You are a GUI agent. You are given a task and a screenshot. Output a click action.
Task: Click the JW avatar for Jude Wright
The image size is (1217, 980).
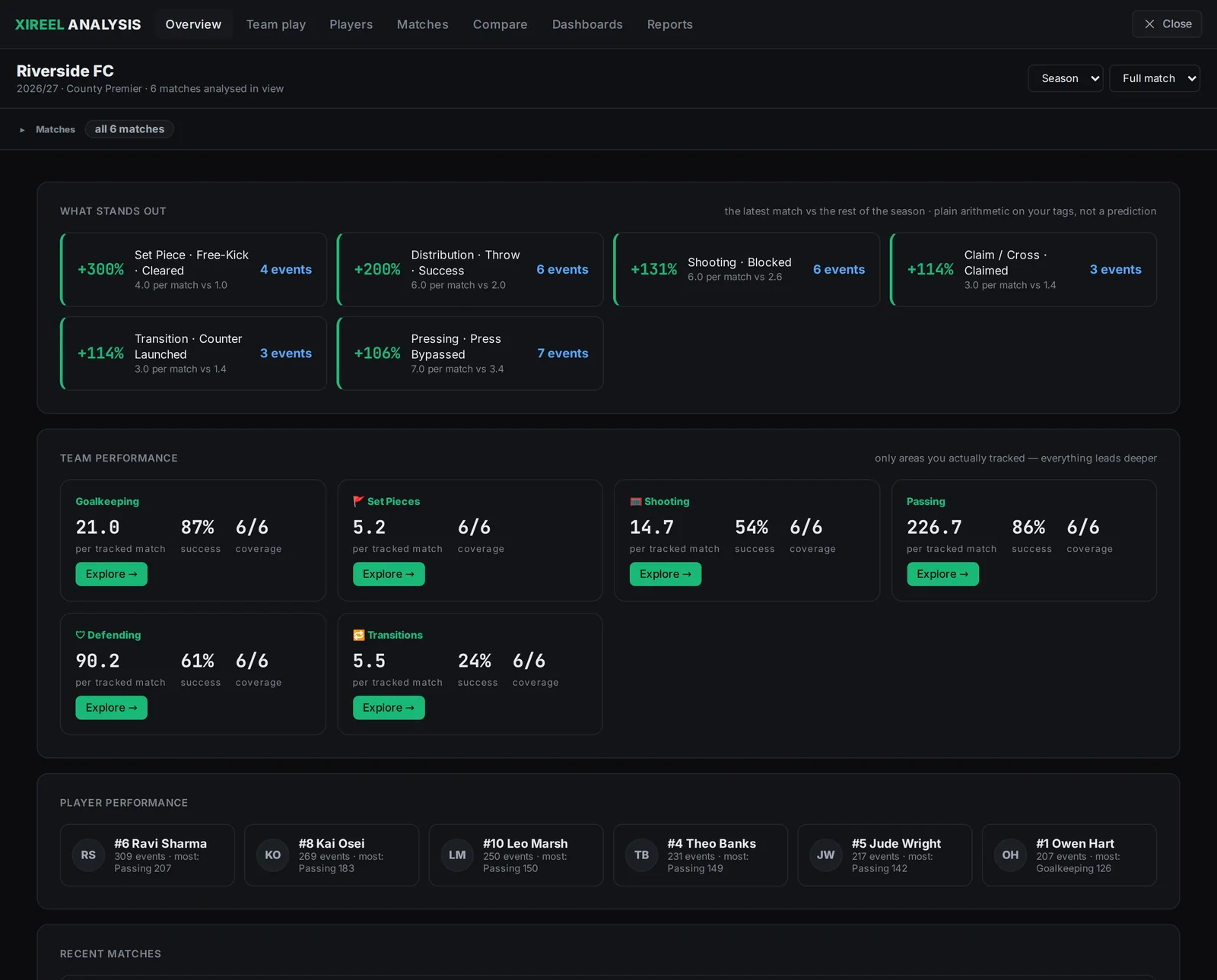pyautogui.click(x=826, y=855)
